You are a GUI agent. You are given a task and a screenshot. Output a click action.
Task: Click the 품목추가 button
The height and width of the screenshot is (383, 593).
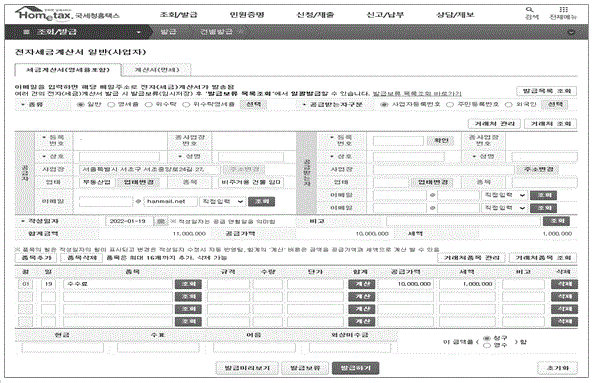(36, 258)
